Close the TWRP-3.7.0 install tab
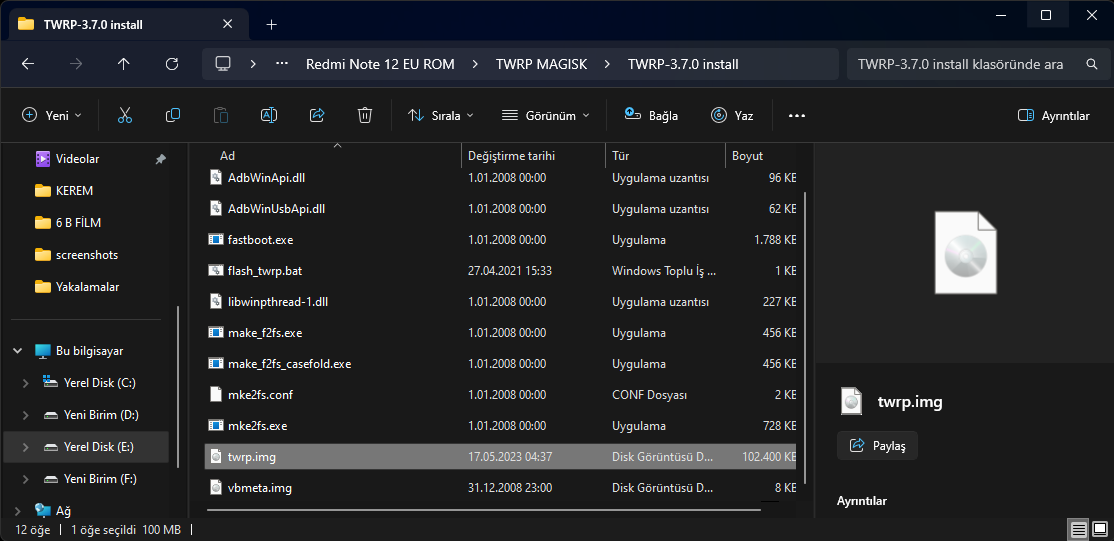 point(227,24)
